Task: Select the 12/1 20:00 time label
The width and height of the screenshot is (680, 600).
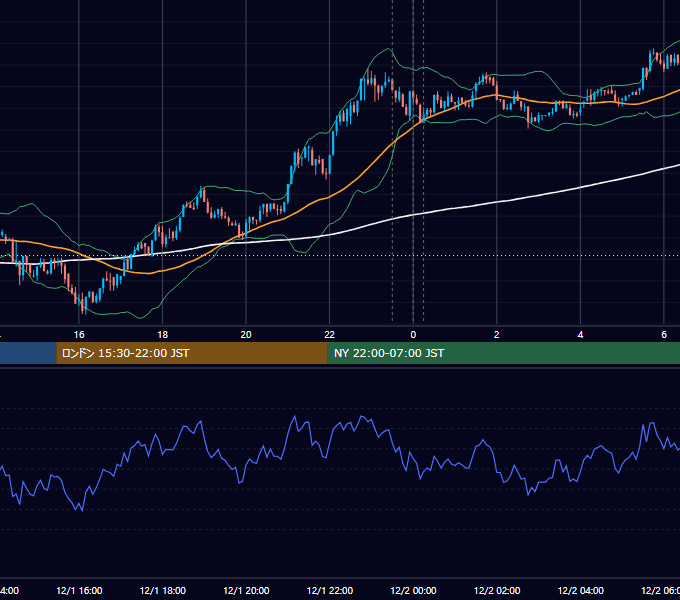Action: 246,590
